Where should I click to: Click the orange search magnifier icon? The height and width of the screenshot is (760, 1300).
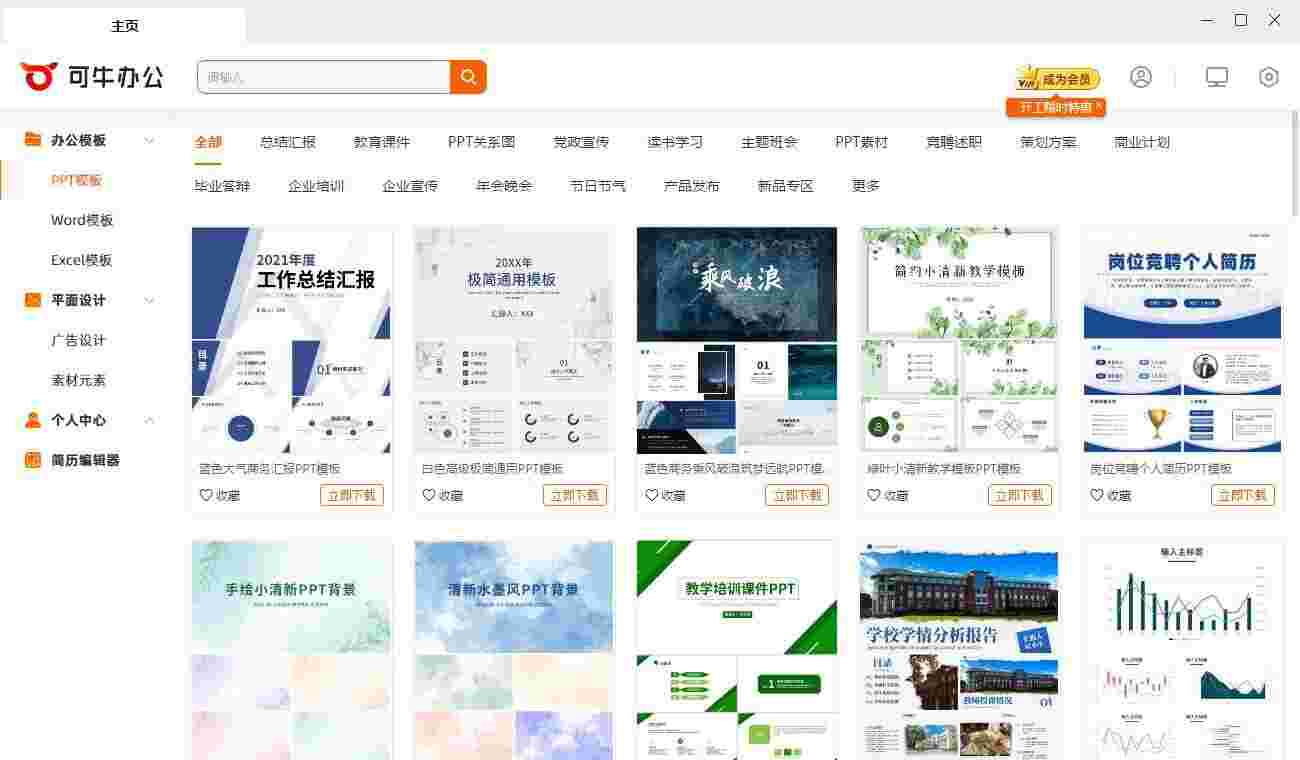(467, 76)
